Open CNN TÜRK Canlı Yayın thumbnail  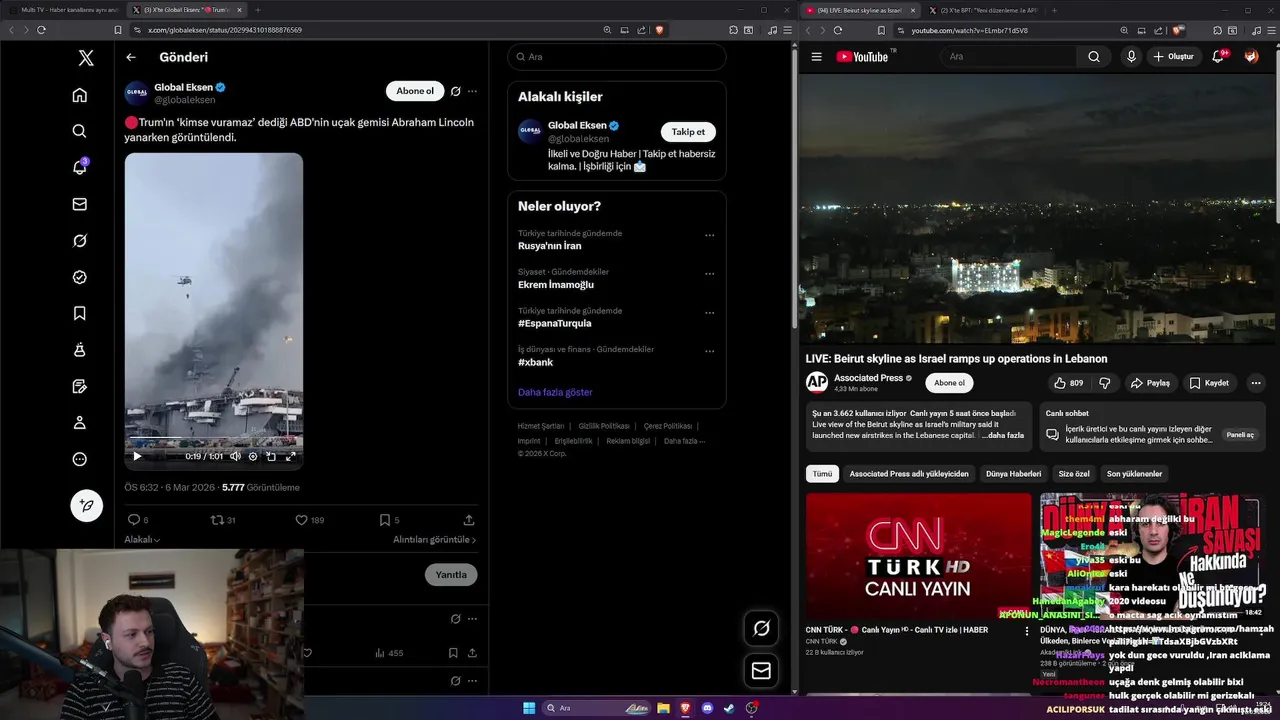[x=918, y=556]
